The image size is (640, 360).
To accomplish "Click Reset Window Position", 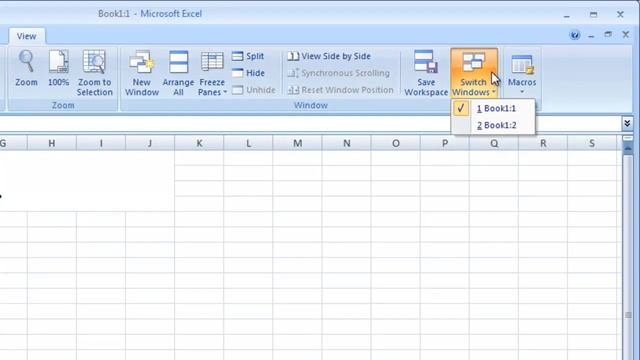I will point(340,90).
